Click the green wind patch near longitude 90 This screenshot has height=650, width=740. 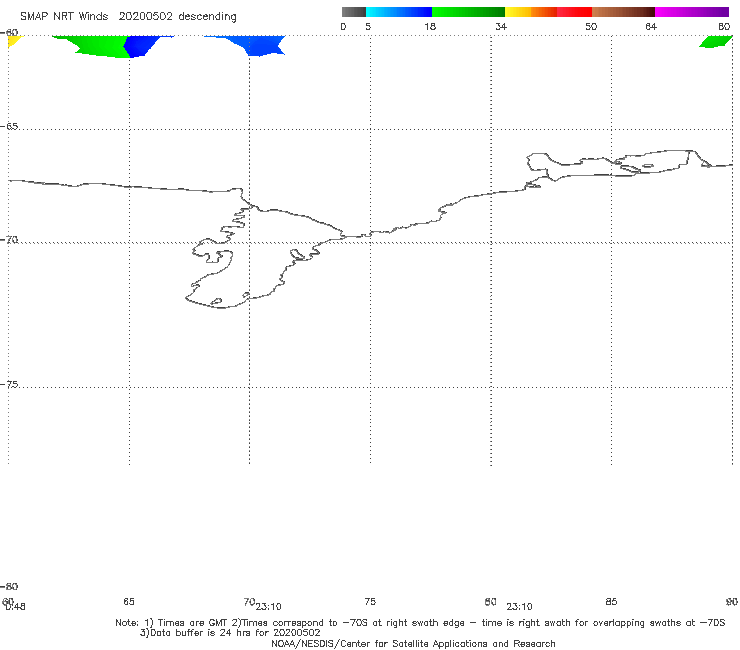click(716, 42)
